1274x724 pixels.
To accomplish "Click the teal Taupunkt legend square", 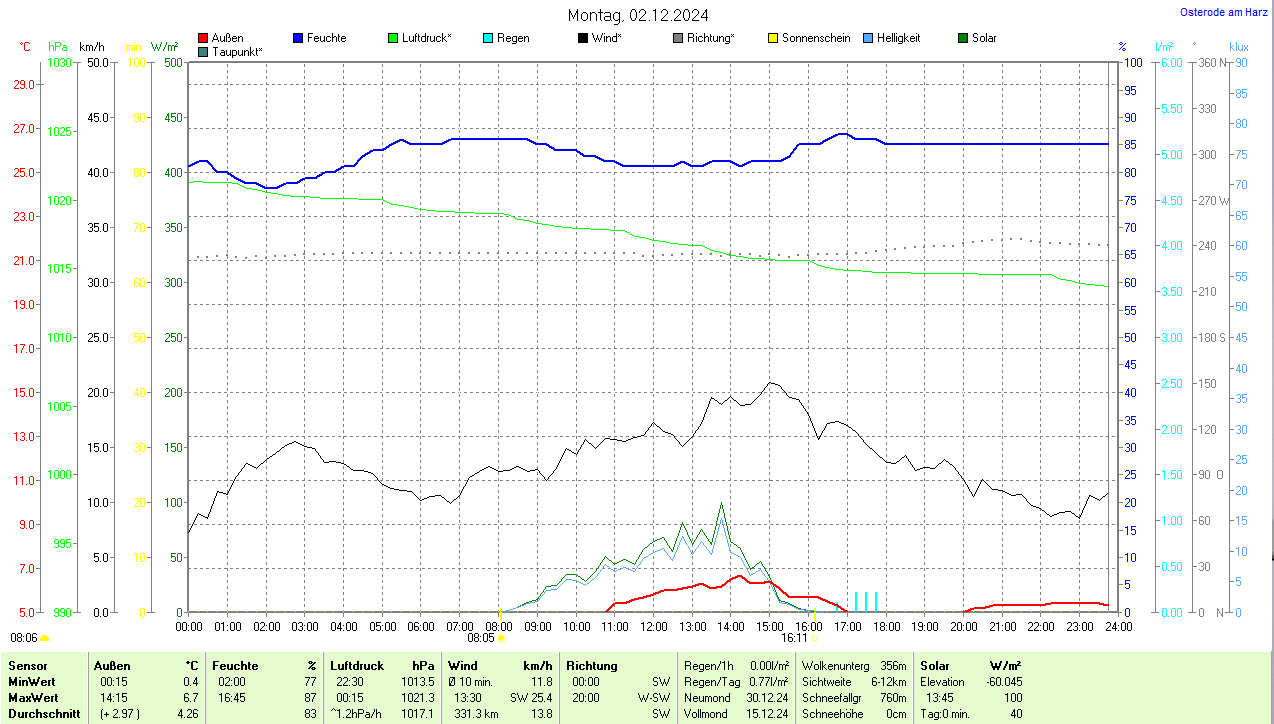I will point(203,51).
